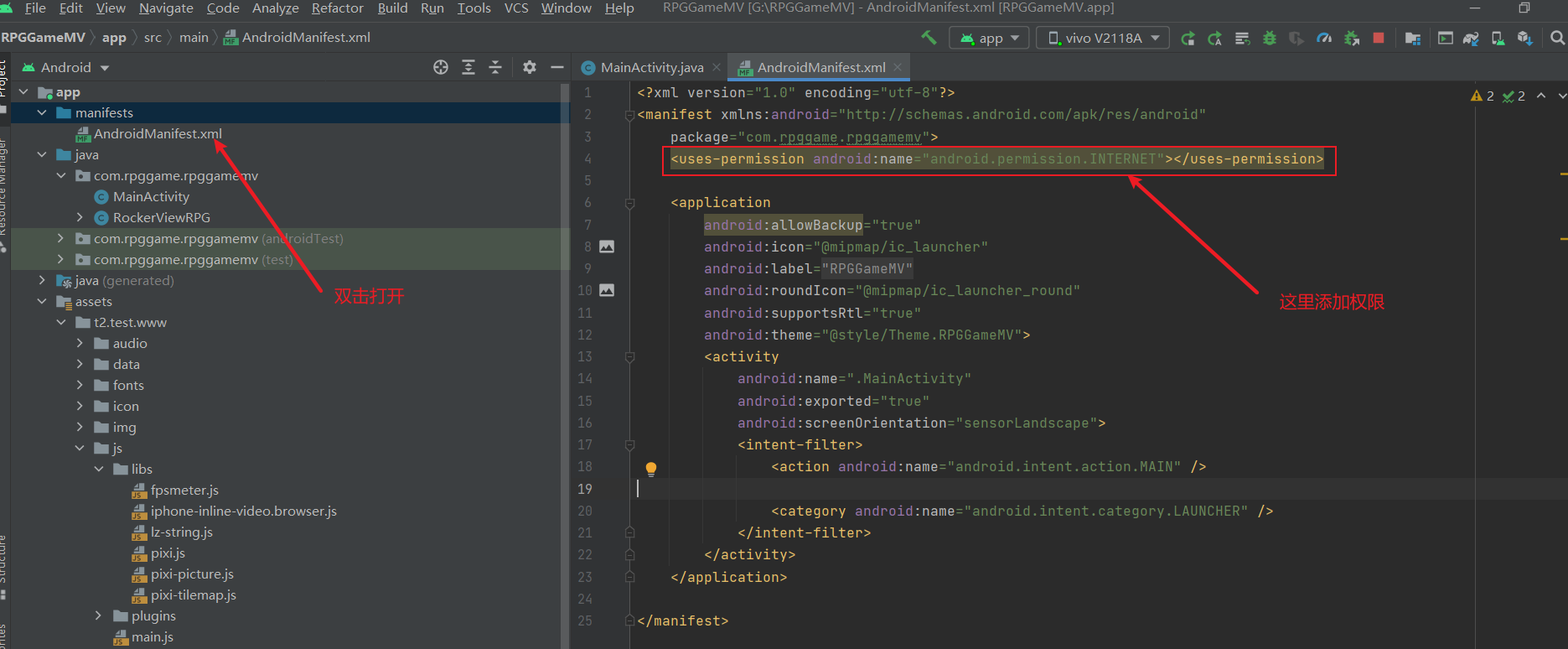
Task: Open the Build menu
Action: coord(392,8)
